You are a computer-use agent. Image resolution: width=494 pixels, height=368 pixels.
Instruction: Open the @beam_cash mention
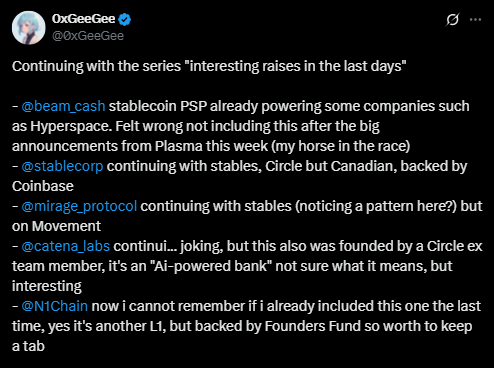tap(63, 106)
